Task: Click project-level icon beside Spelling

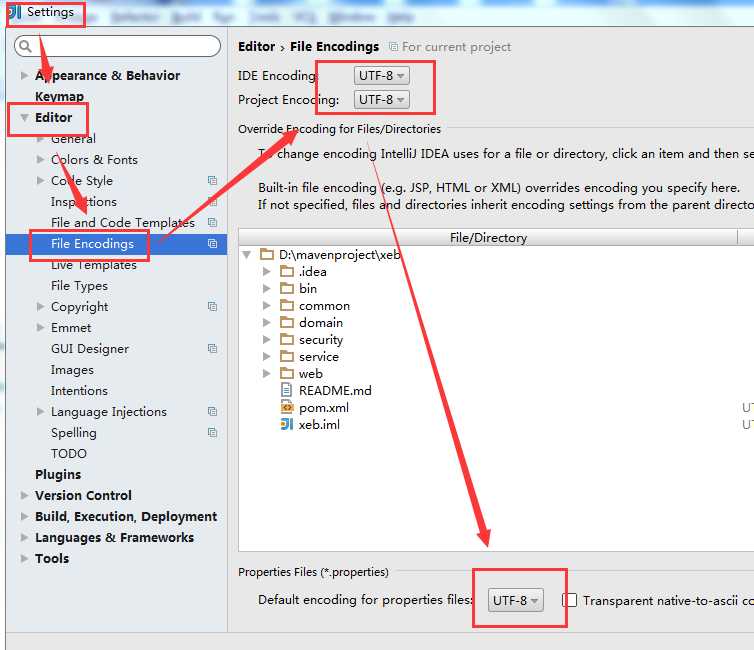Action: 212,432
